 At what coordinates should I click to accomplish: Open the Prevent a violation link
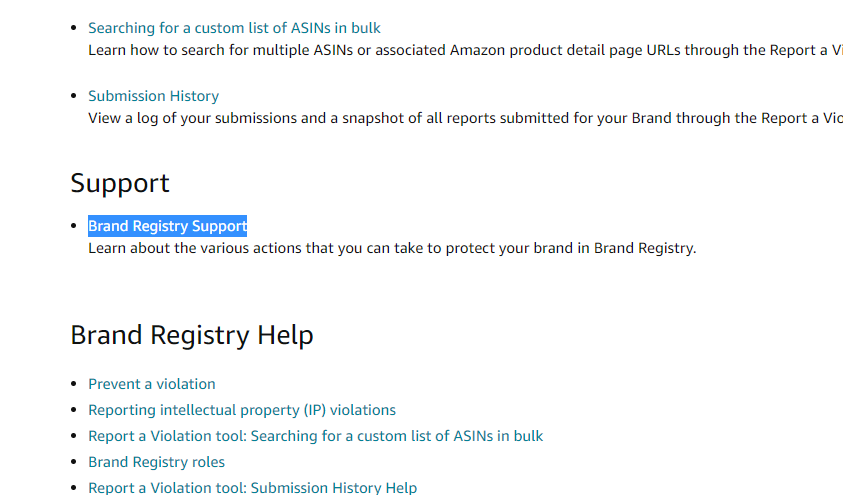151,384
